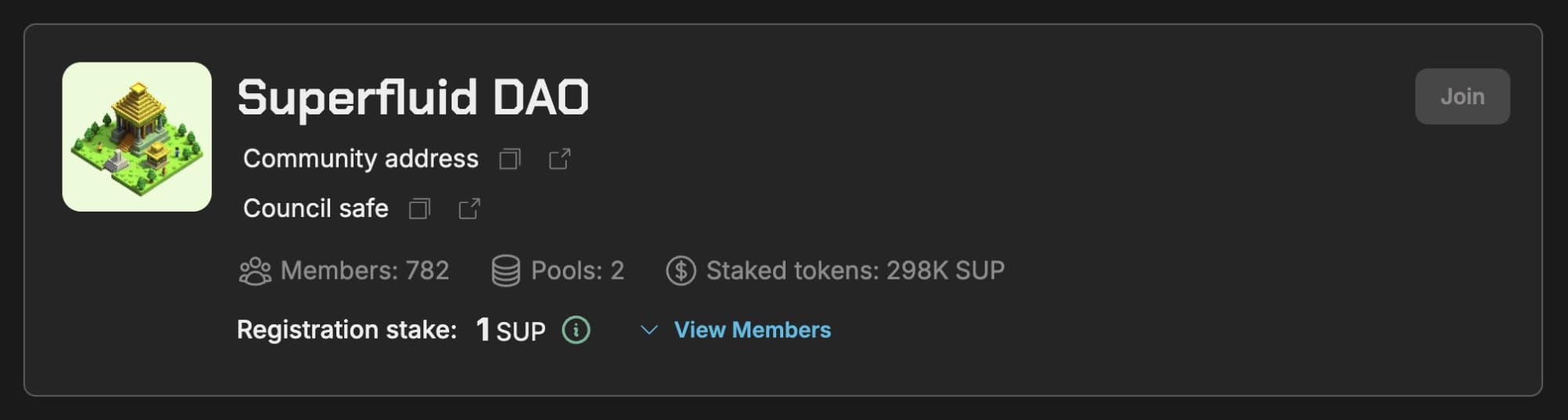Copy the Council safe address

tap(419, 208)
